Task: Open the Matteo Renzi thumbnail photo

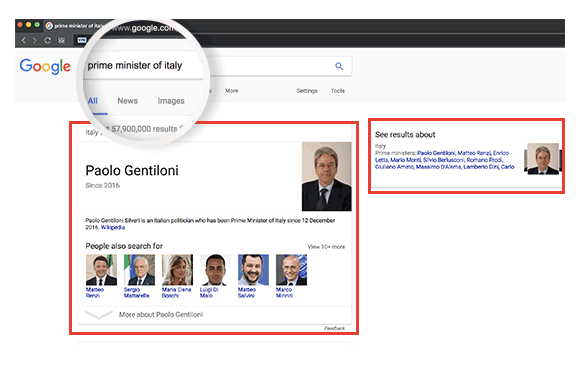Action: pyautogui.click(x=101, y=270)
